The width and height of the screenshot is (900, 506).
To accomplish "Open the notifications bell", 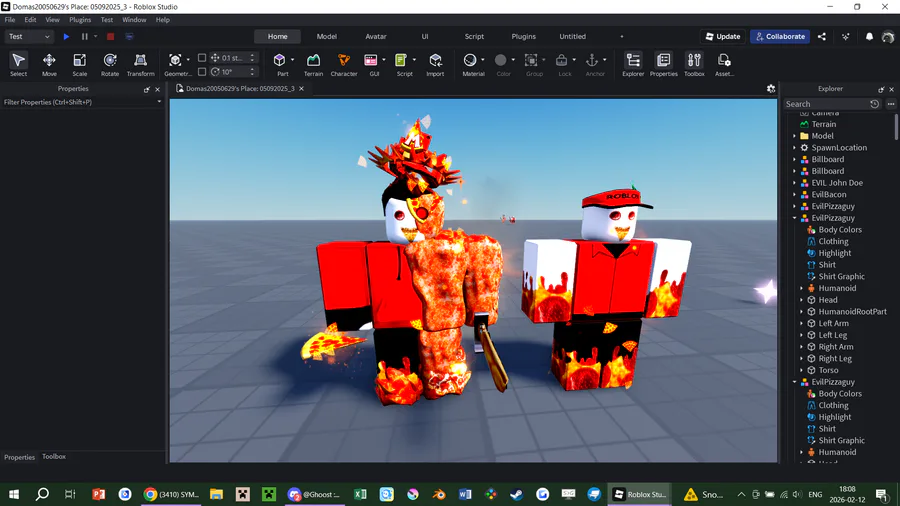I will (x=869, y=36).
